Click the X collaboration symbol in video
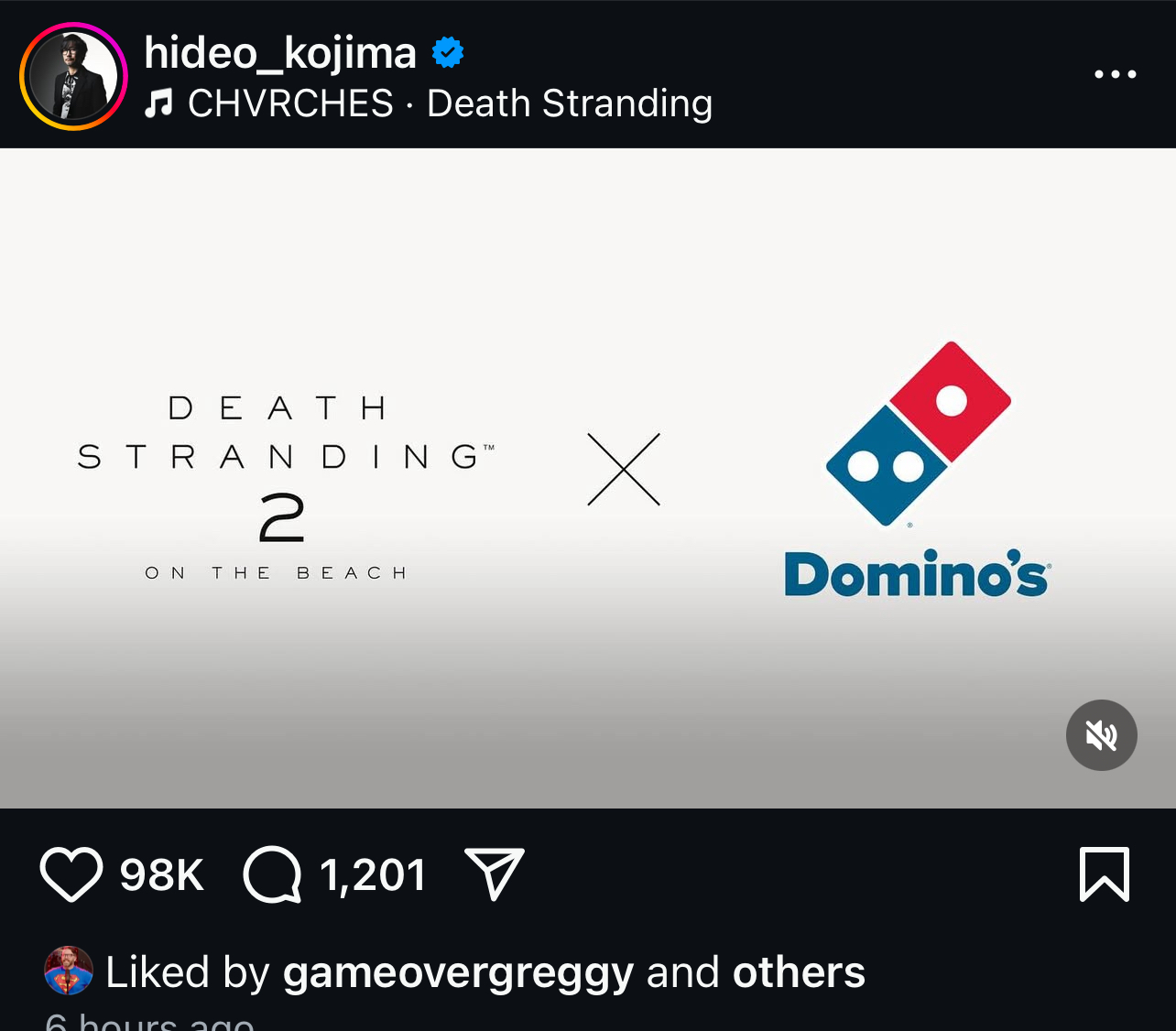Image resolution: width=1176 pixels, height=1031 pixels. pyautogui.click(x=624, y=470)
